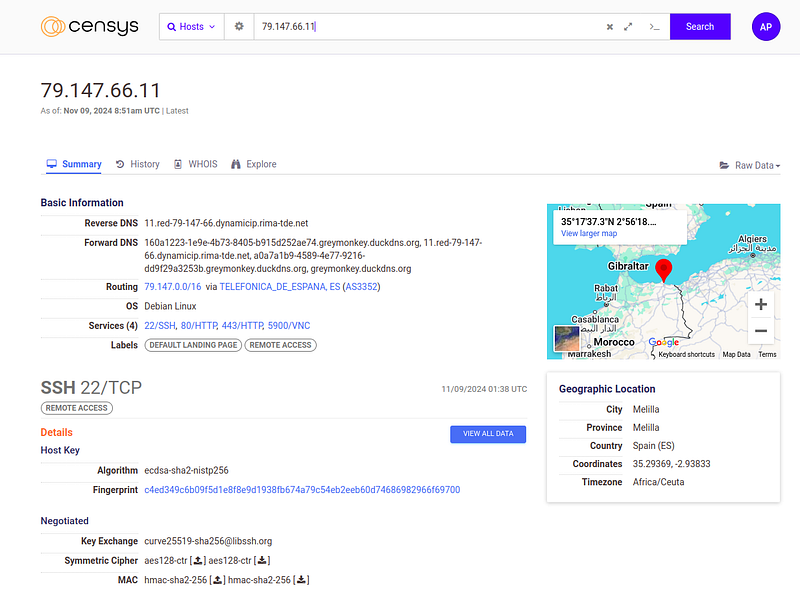Image resolution: width=800 pixels, height=593 pixels.
Task: Select the Summary tab
Action: 74,164
